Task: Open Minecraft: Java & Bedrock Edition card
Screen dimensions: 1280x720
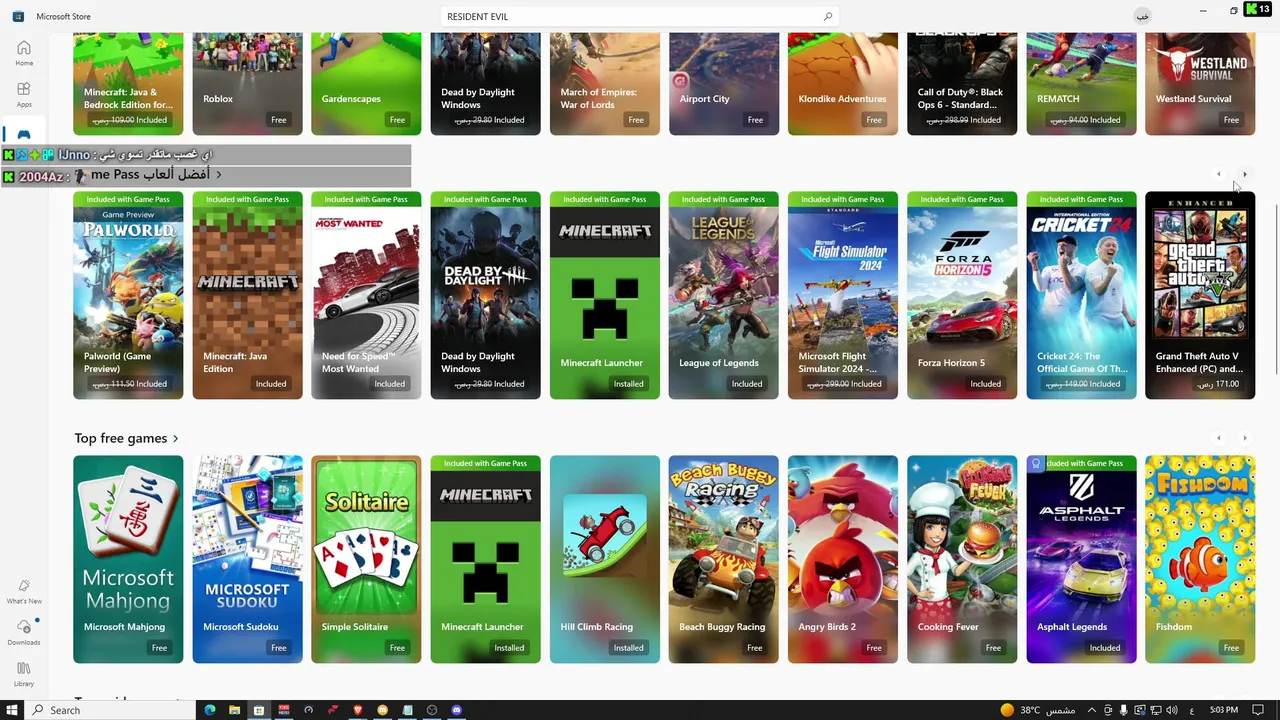Action: pyautogui.click(x=128, y=83)
